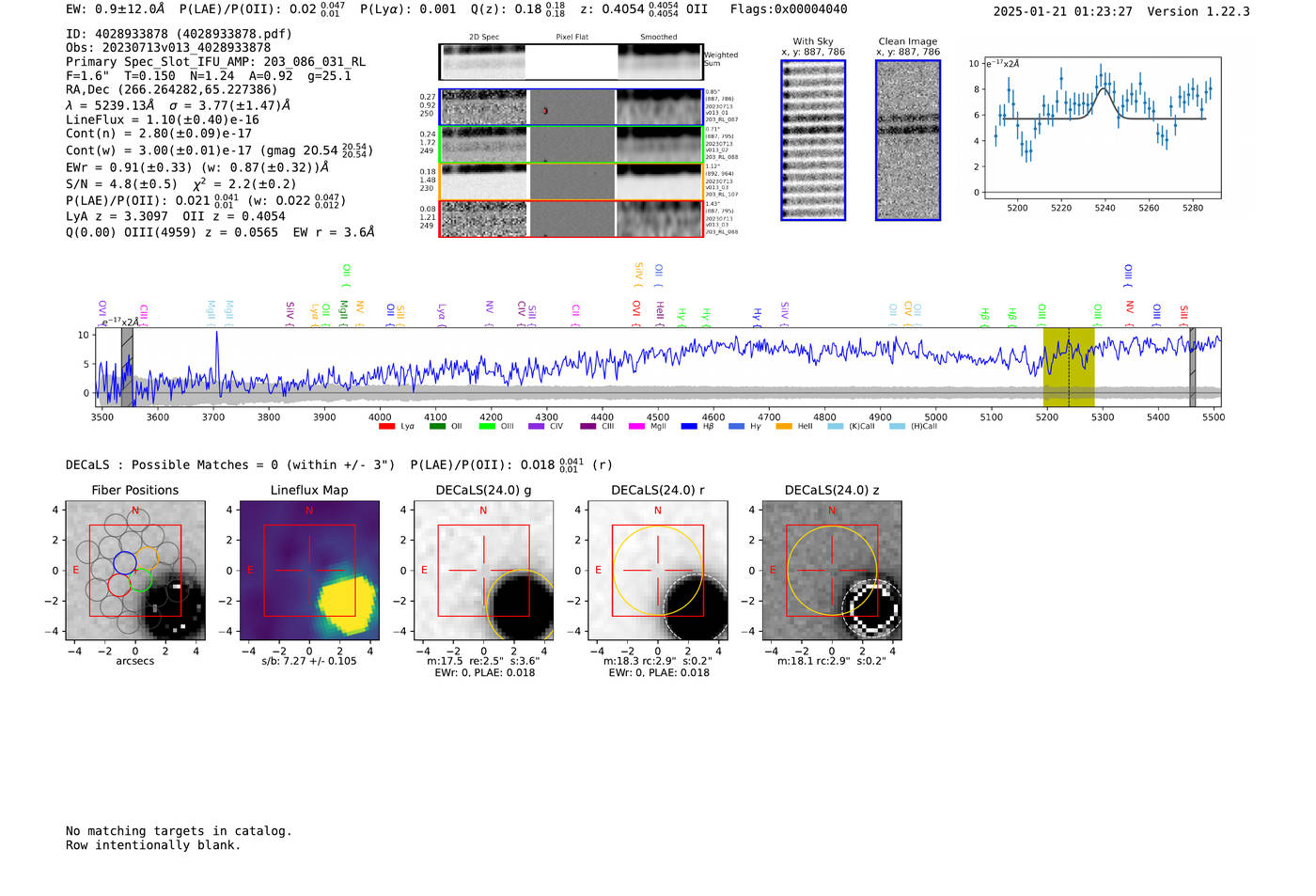Click the blue Hβ legend swatch

(689, 426)
